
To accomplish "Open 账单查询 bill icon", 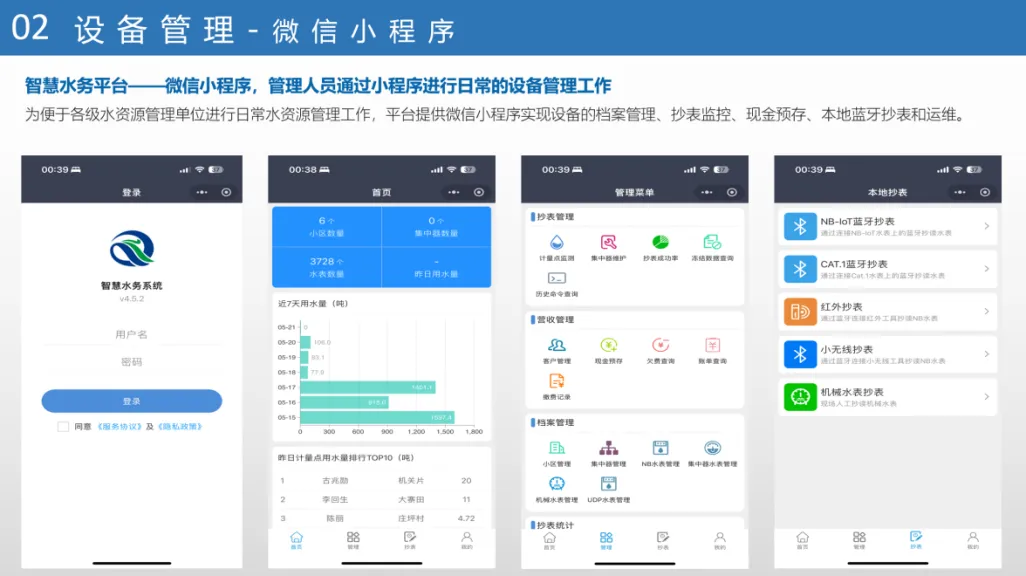I will (x=712, y=346).
